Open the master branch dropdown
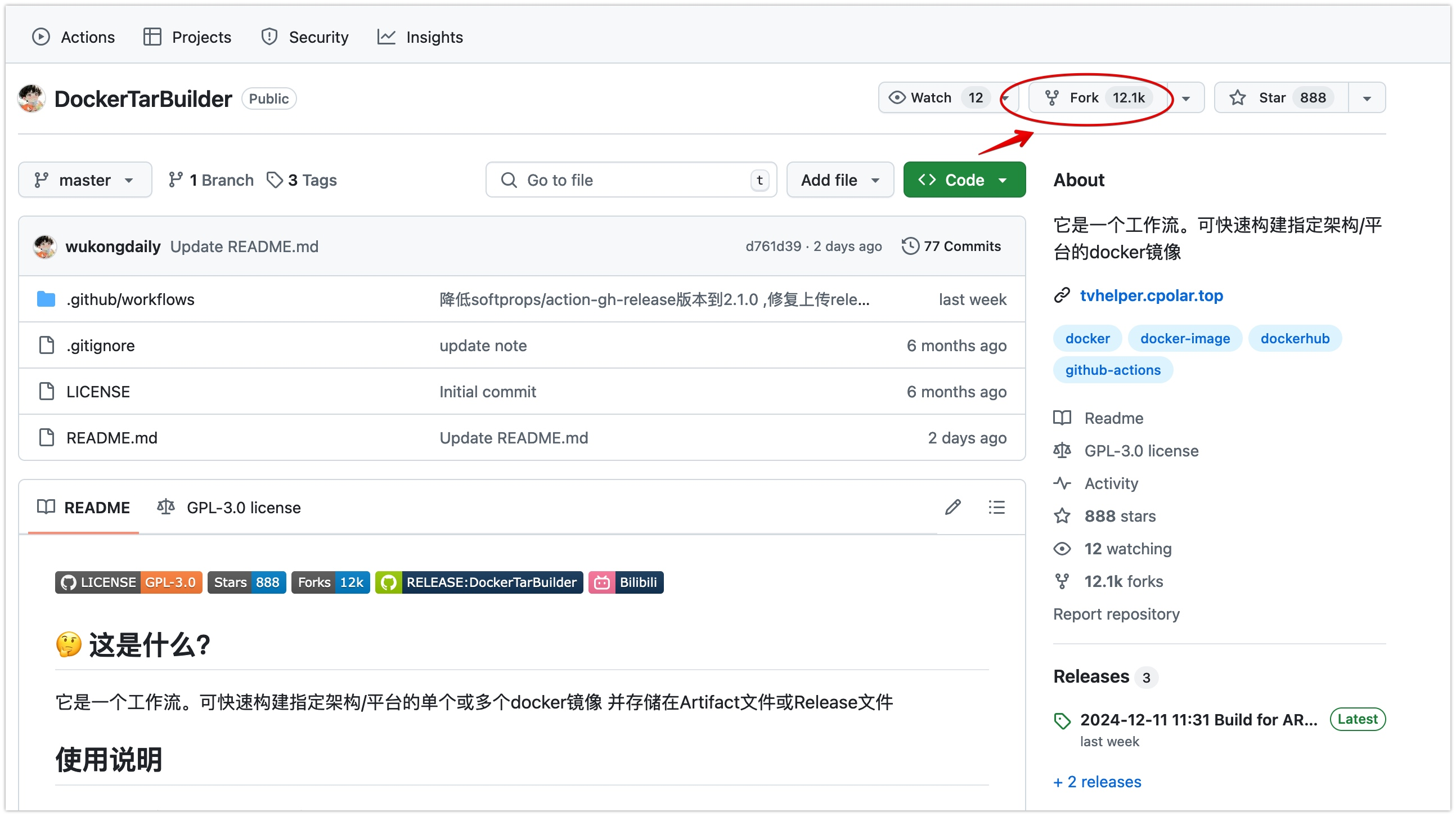 pos(85,180)
